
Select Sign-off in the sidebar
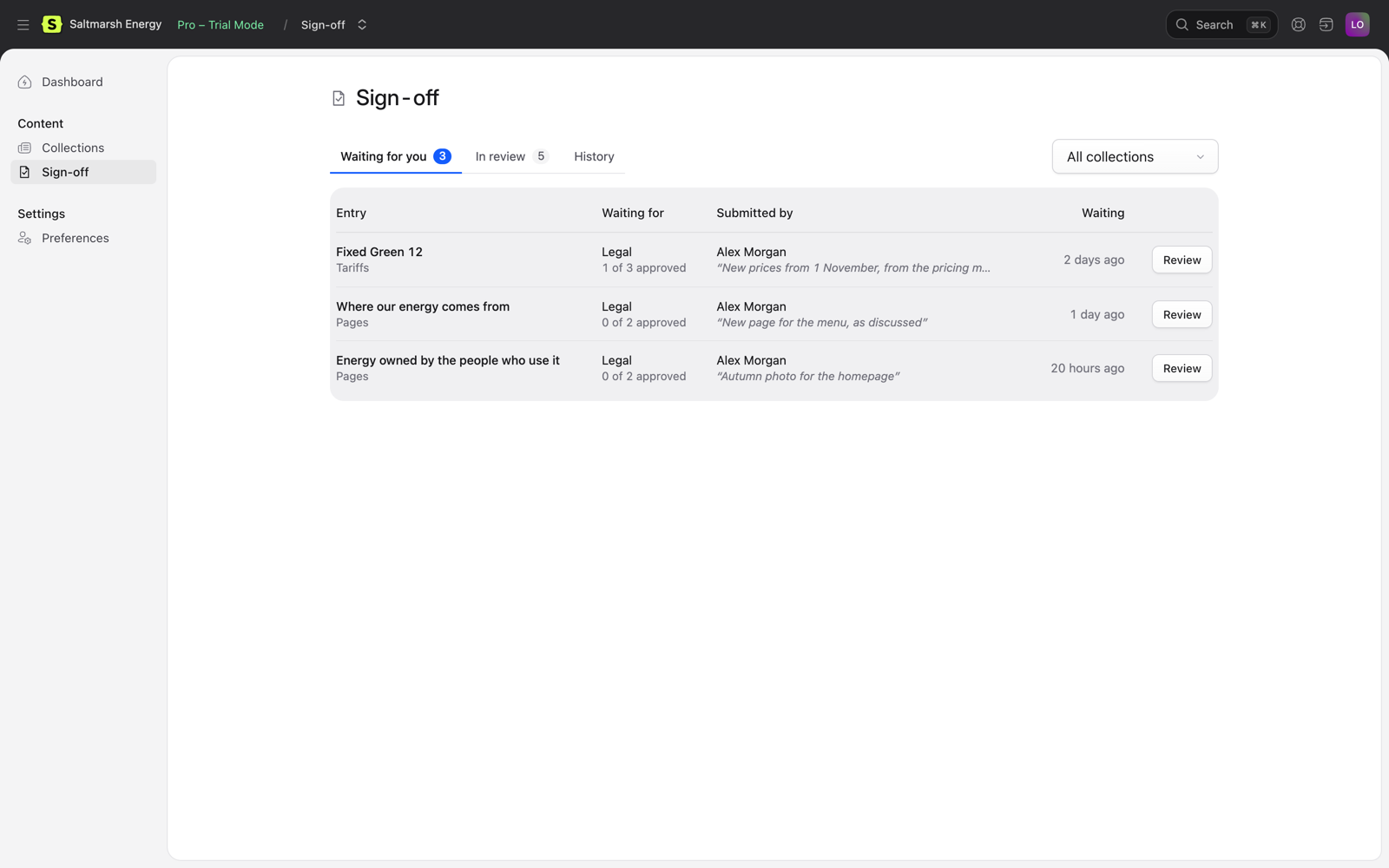83,172
